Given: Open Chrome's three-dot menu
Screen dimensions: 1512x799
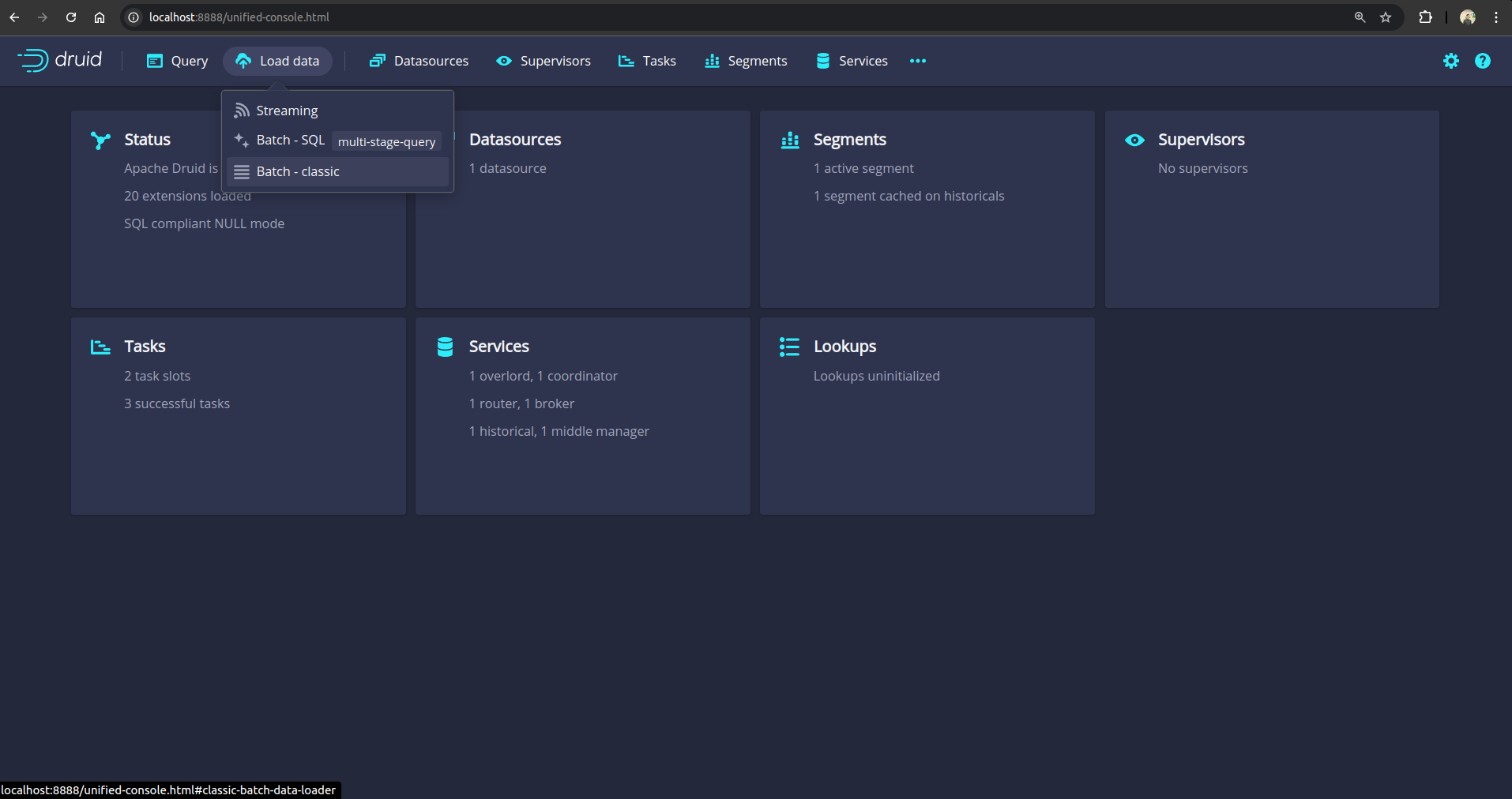Looking at the screenshot, I should [x=1495, y=17].
